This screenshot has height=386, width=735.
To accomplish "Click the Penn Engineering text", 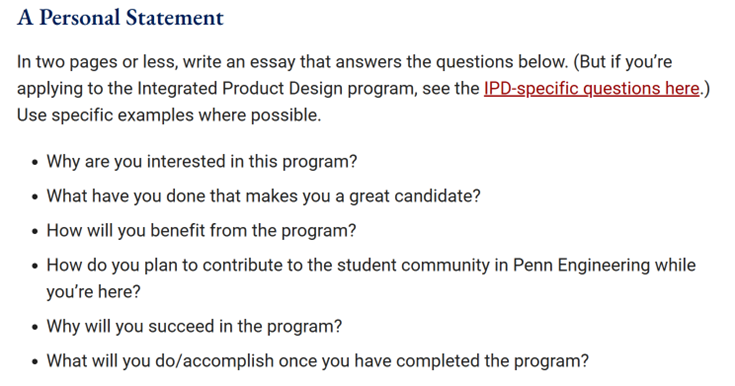I will point(581,265).
